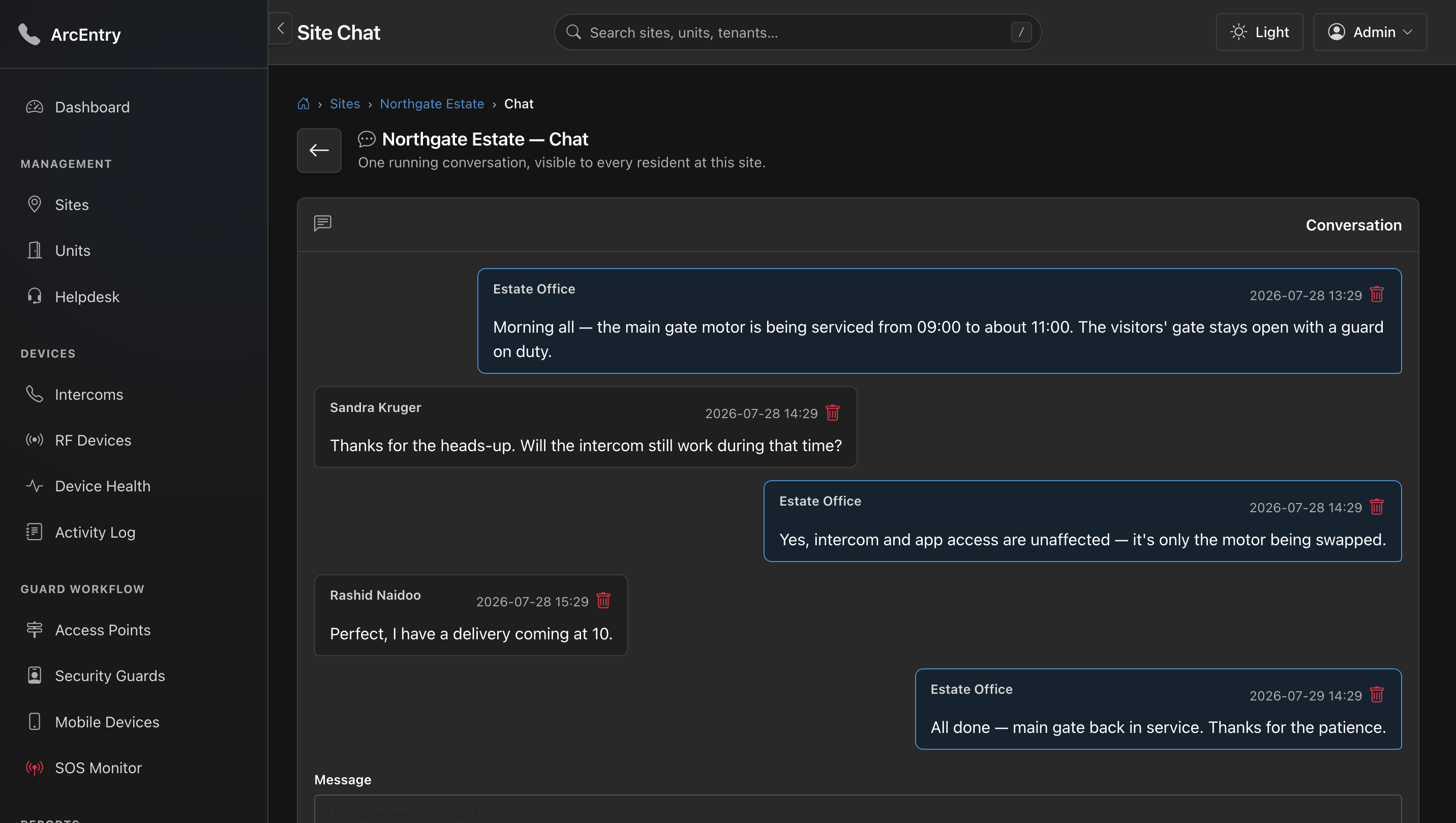The image size is (1456, 823).
Task: Delete Sandra Kruger's message
Action: 833,413
